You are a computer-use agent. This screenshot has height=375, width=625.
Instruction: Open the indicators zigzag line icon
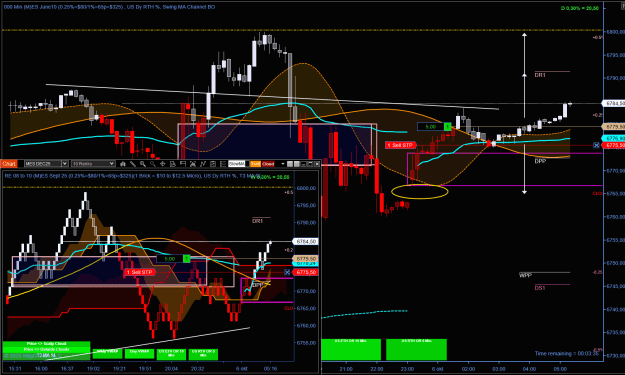tap(203, 164)
